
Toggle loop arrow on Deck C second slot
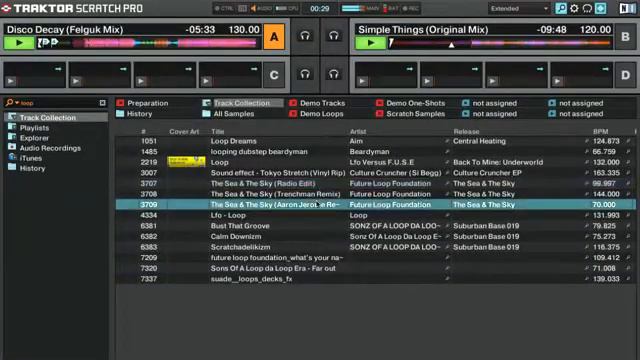[x=123, y=69]
